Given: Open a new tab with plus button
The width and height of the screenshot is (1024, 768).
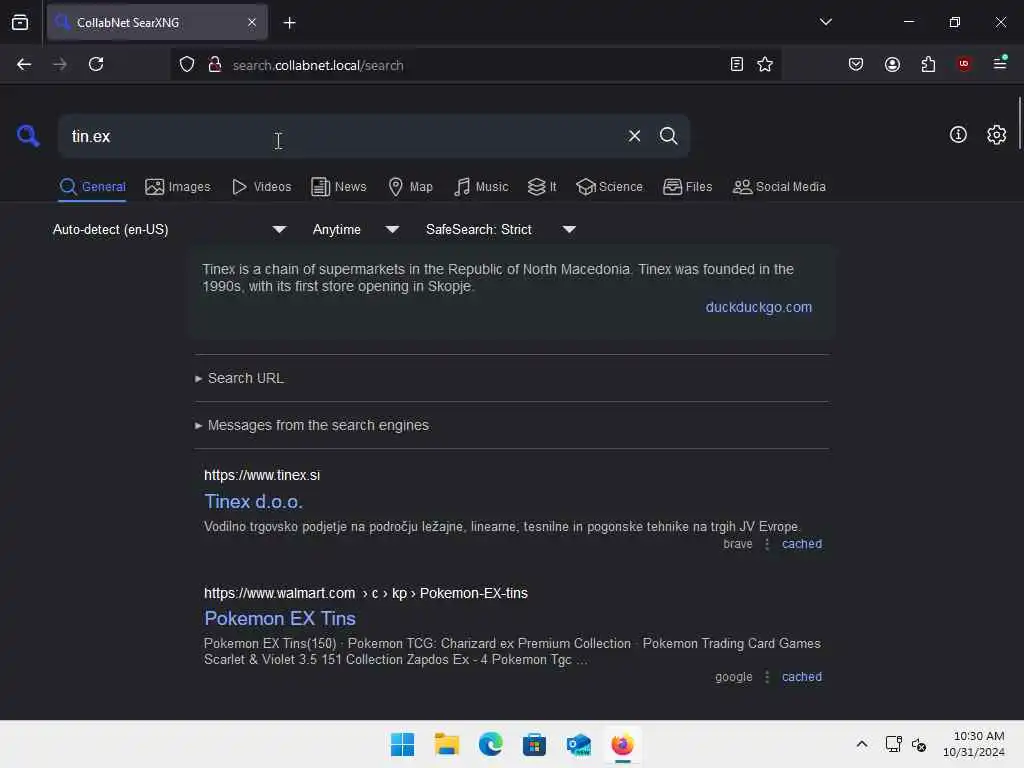Looking at the screenshot, I should [289, 23].
